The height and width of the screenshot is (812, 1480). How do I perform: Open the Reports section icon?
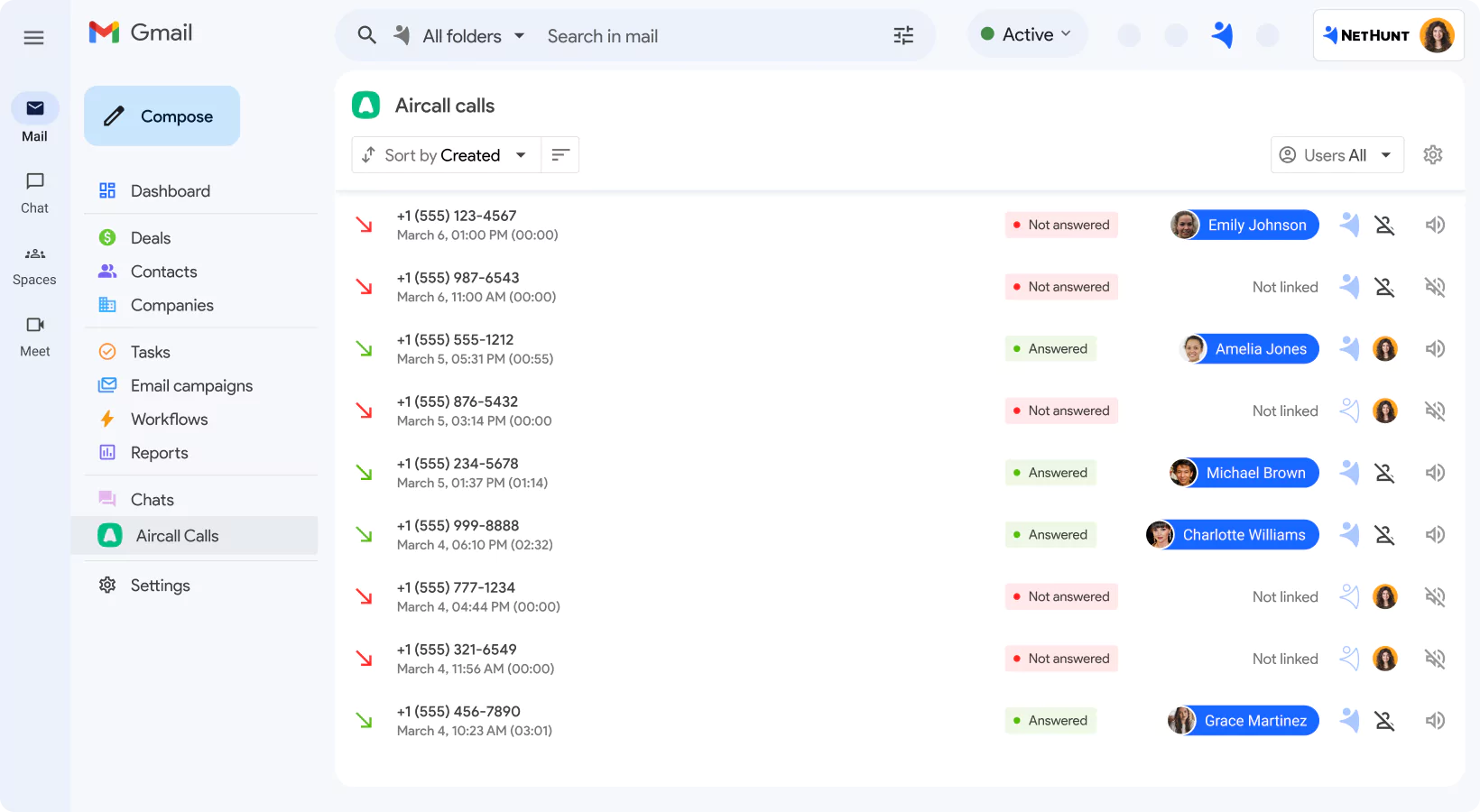click(x=107, y=452)
